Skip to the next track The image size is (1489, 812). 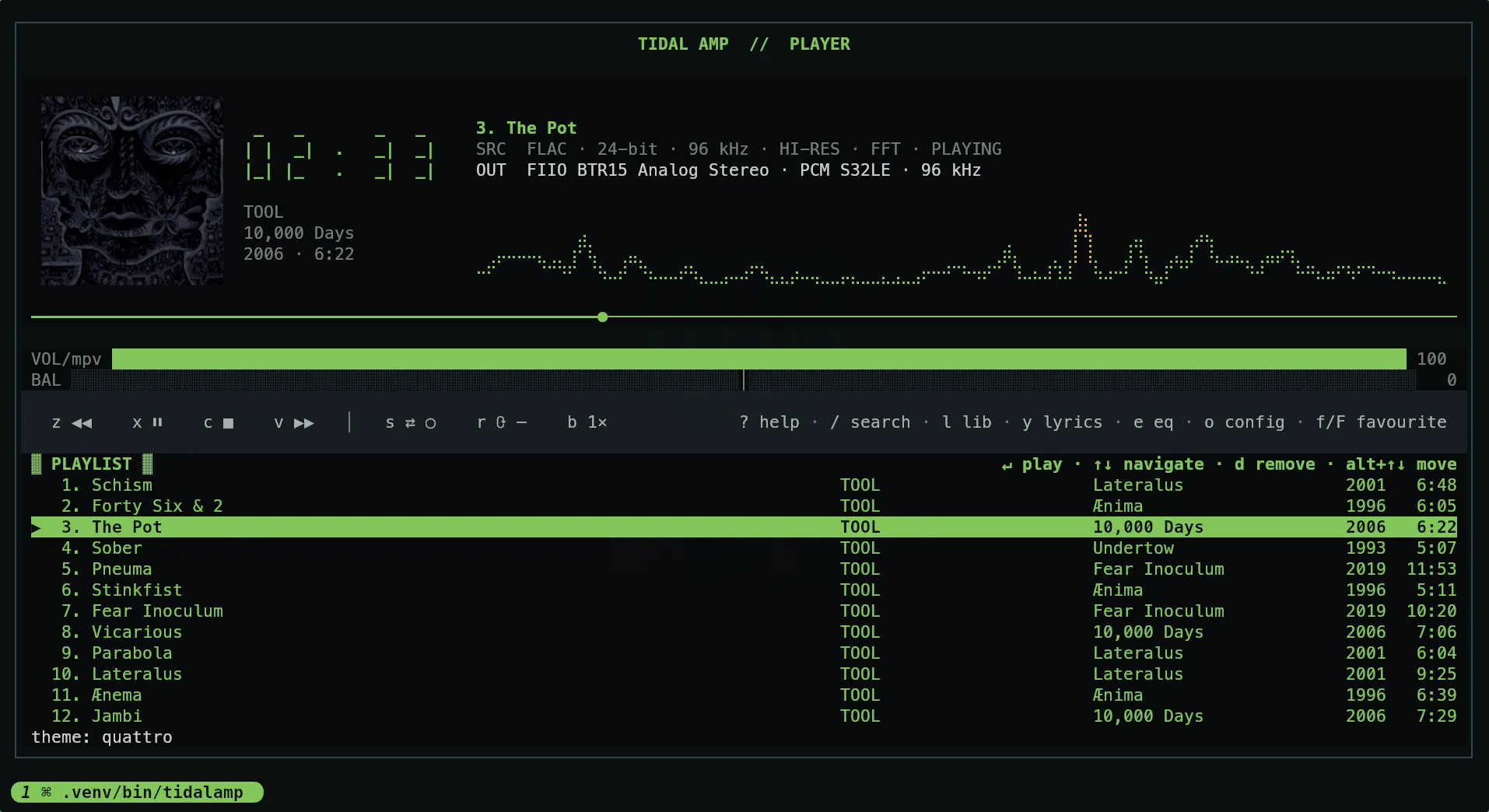tap(294, 422)
